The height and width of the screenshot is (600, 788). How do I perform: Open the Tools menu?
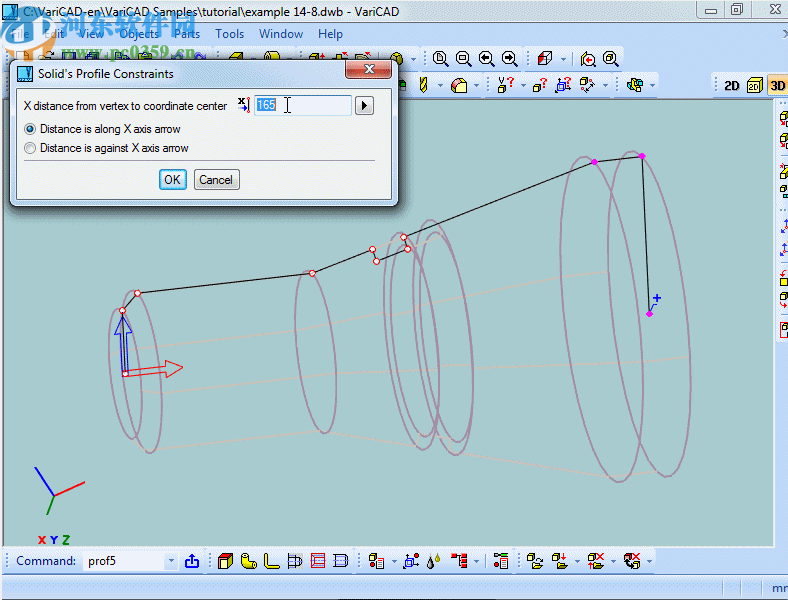229,34
